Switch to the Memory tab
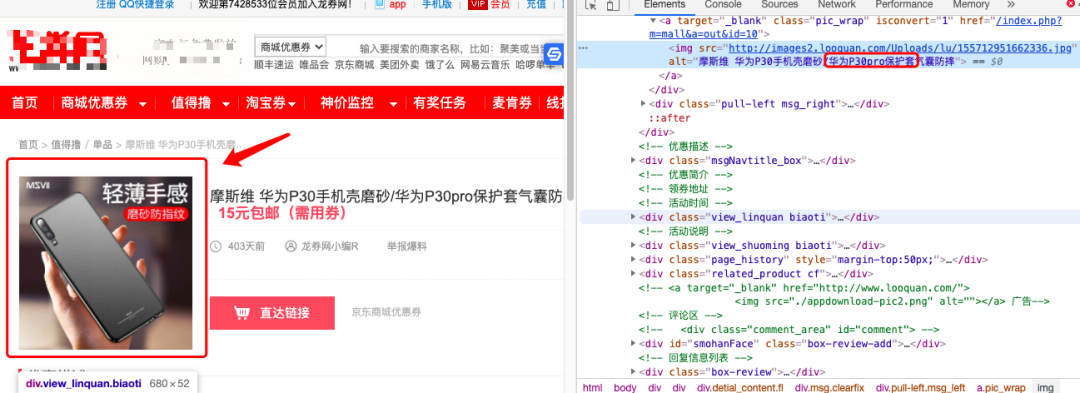 (x=970, y=5)
